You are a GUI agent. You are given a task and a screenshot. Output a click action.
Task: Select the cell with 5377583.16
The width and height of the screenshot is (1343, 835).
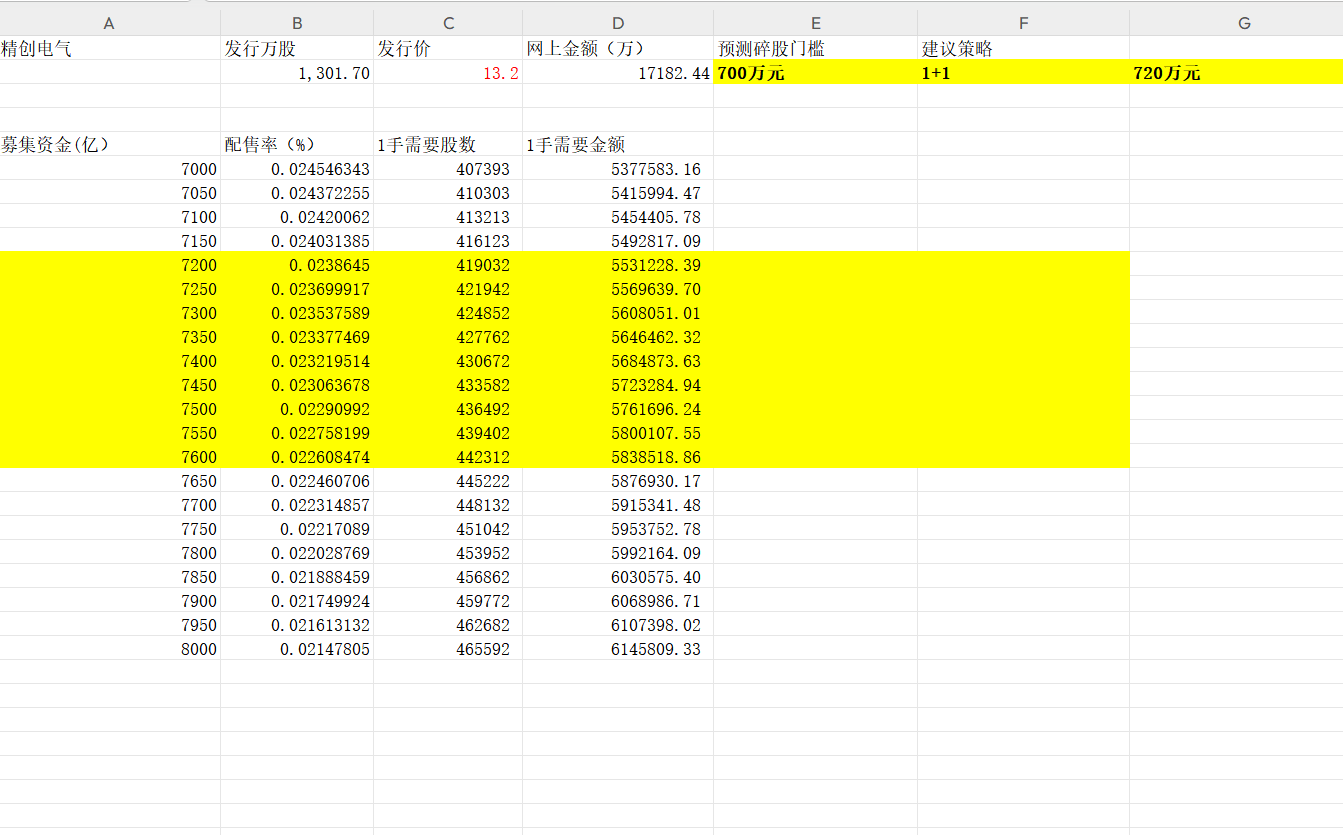click(618, 168)
